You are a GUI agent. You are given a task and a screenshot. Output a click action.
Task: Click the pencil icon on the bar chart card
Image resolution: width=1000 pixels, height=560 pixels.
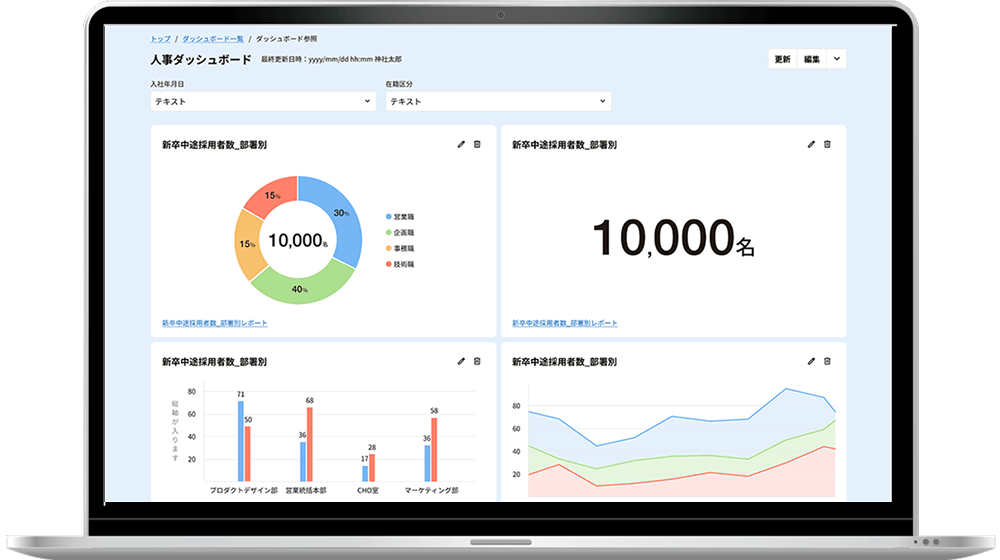(461, 361)
